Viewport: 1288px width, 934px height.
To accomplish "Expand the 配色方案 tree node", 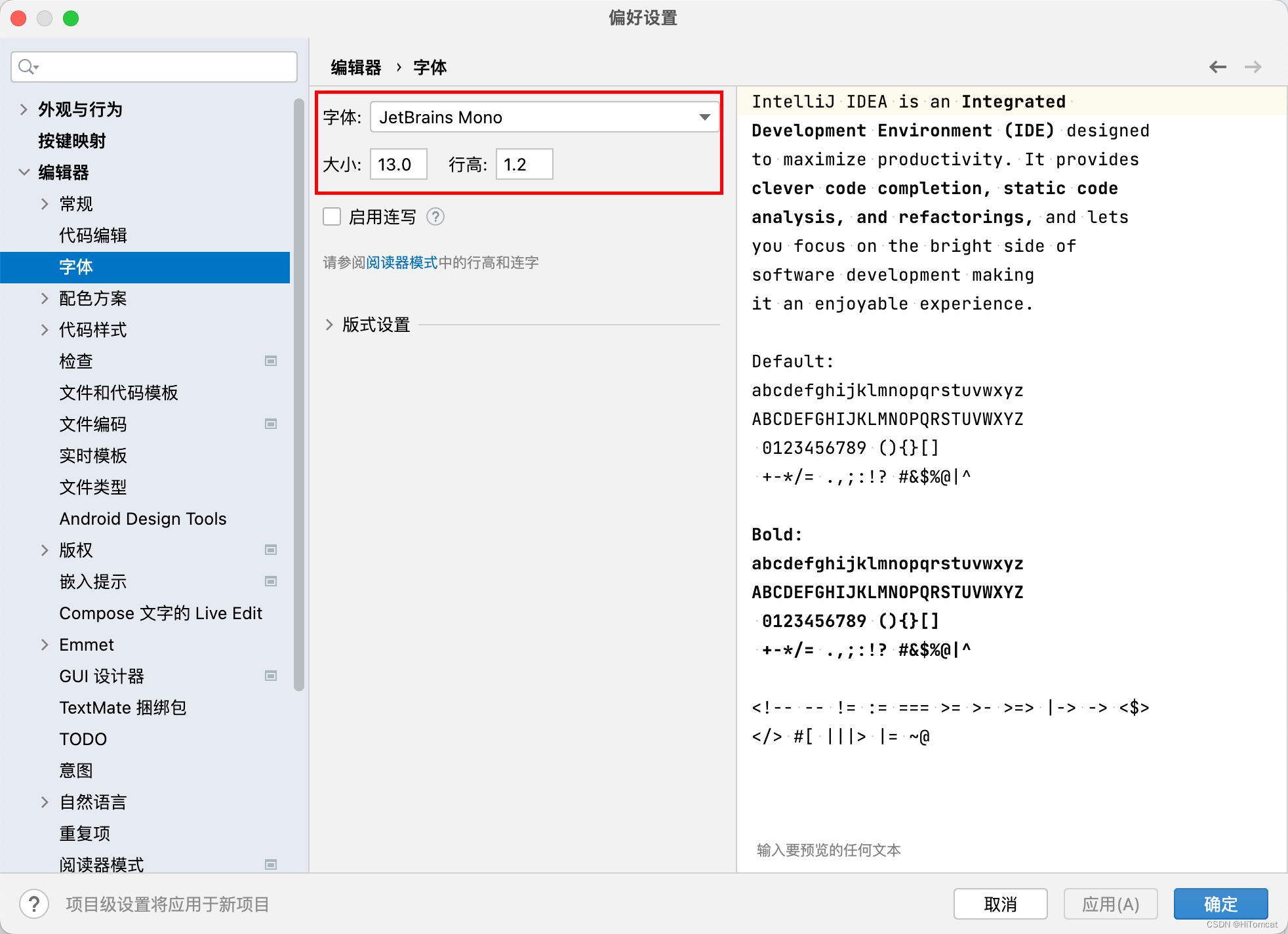I will pyautogui.click(x=45, y=298).
